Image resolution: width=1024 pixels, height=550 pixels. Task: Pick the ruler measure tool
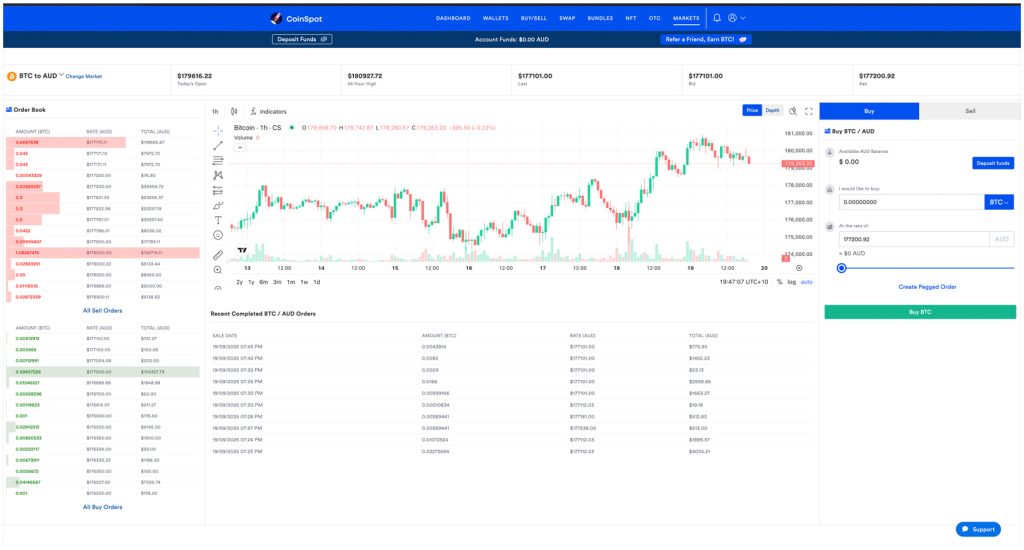(218, 254)
